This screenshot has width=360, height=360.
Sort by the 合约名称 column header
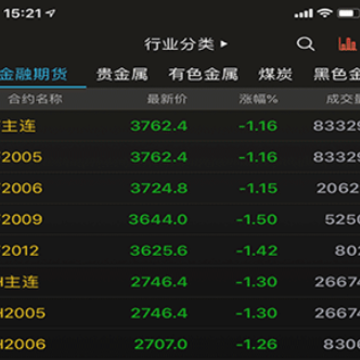point(35,99)
